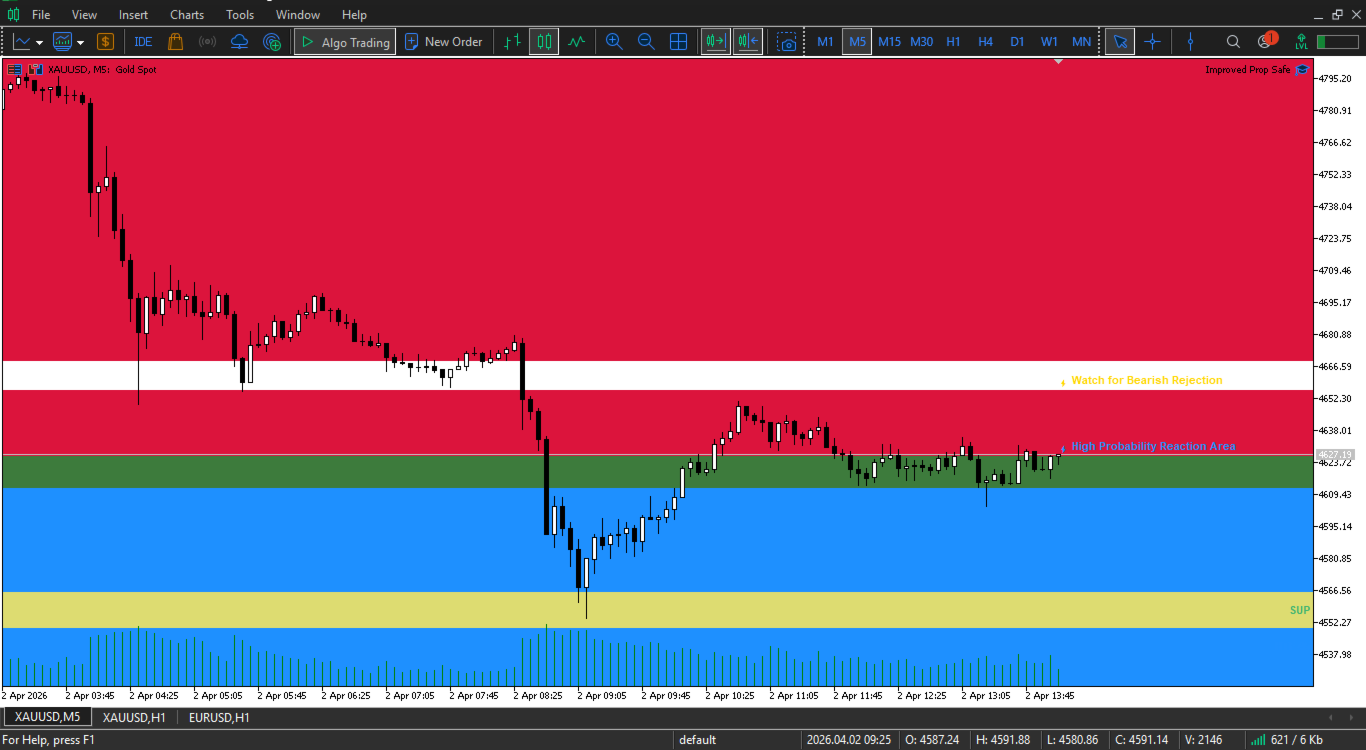Zoom in on the chart
Image resolution: width=1366 pixels, height=750 pixels.
pos(614,42)
